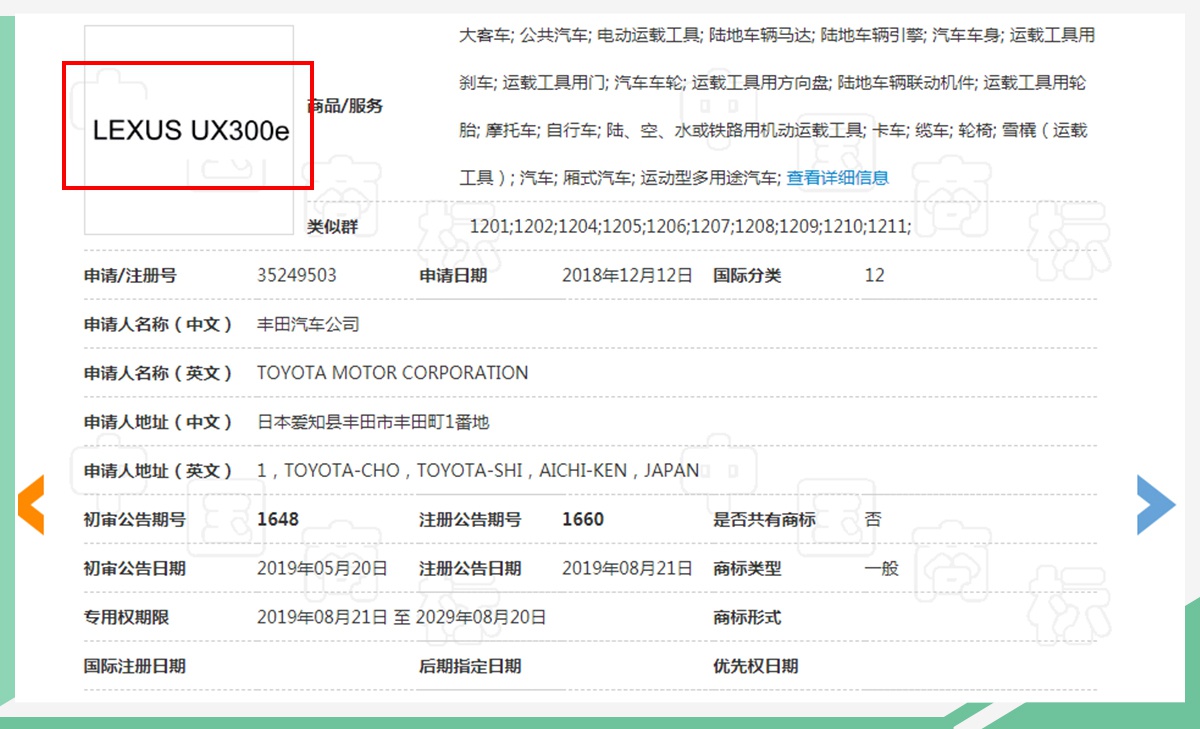The width and height of the screenshot is (1200, 729).
Task: Click the 申请人地址（中文） label
Action: (x=158, y=422)
